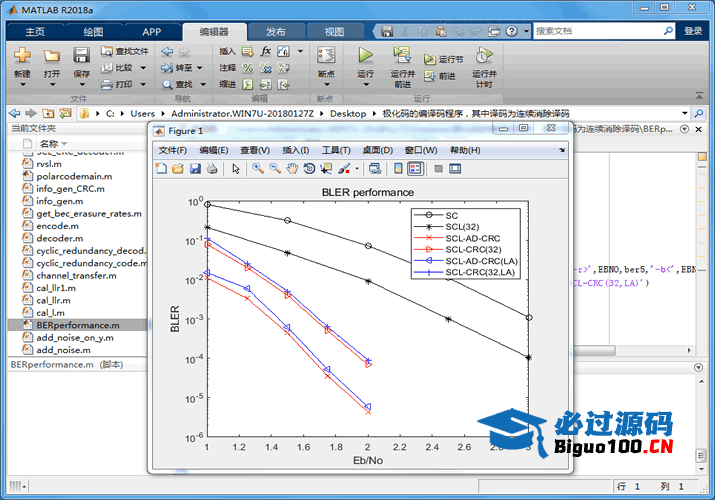Switch to the 发布 (Publish) tab
715x500 pixels.
pos(275,31)
